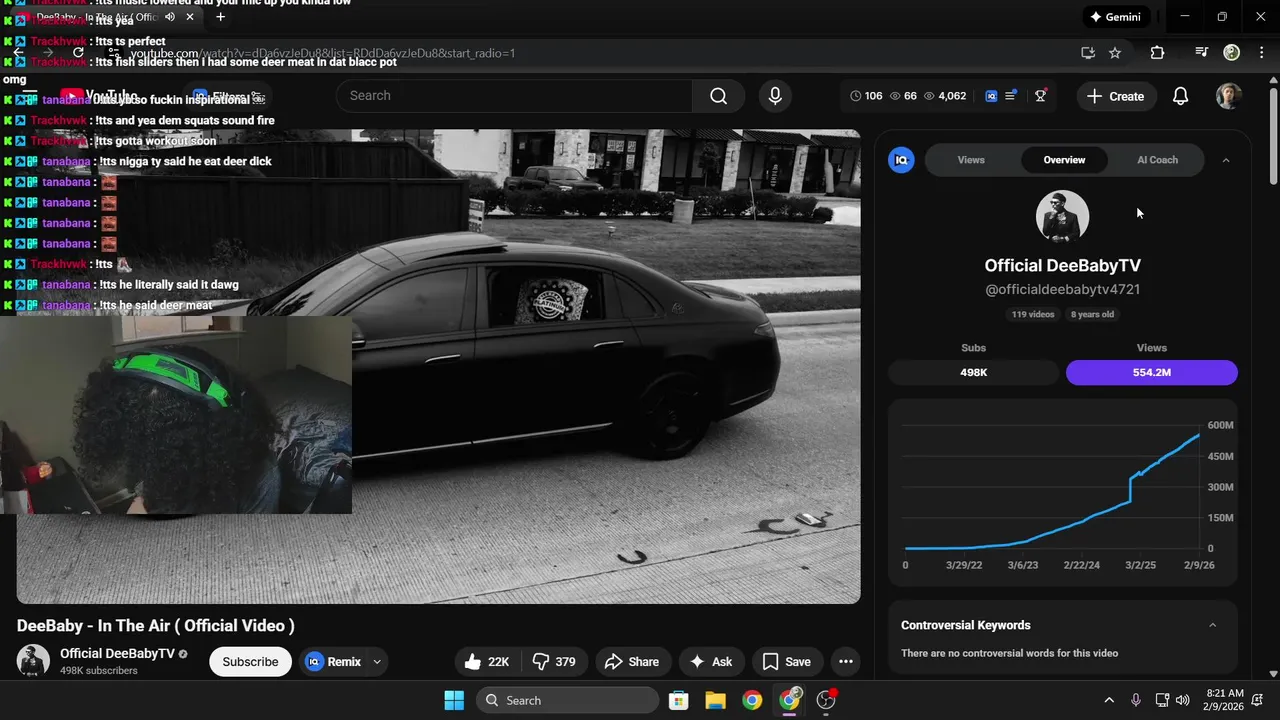1280x720 pixels.
Task: Click the video player frame
Action: pyautogui.click(x=438, y=366)
